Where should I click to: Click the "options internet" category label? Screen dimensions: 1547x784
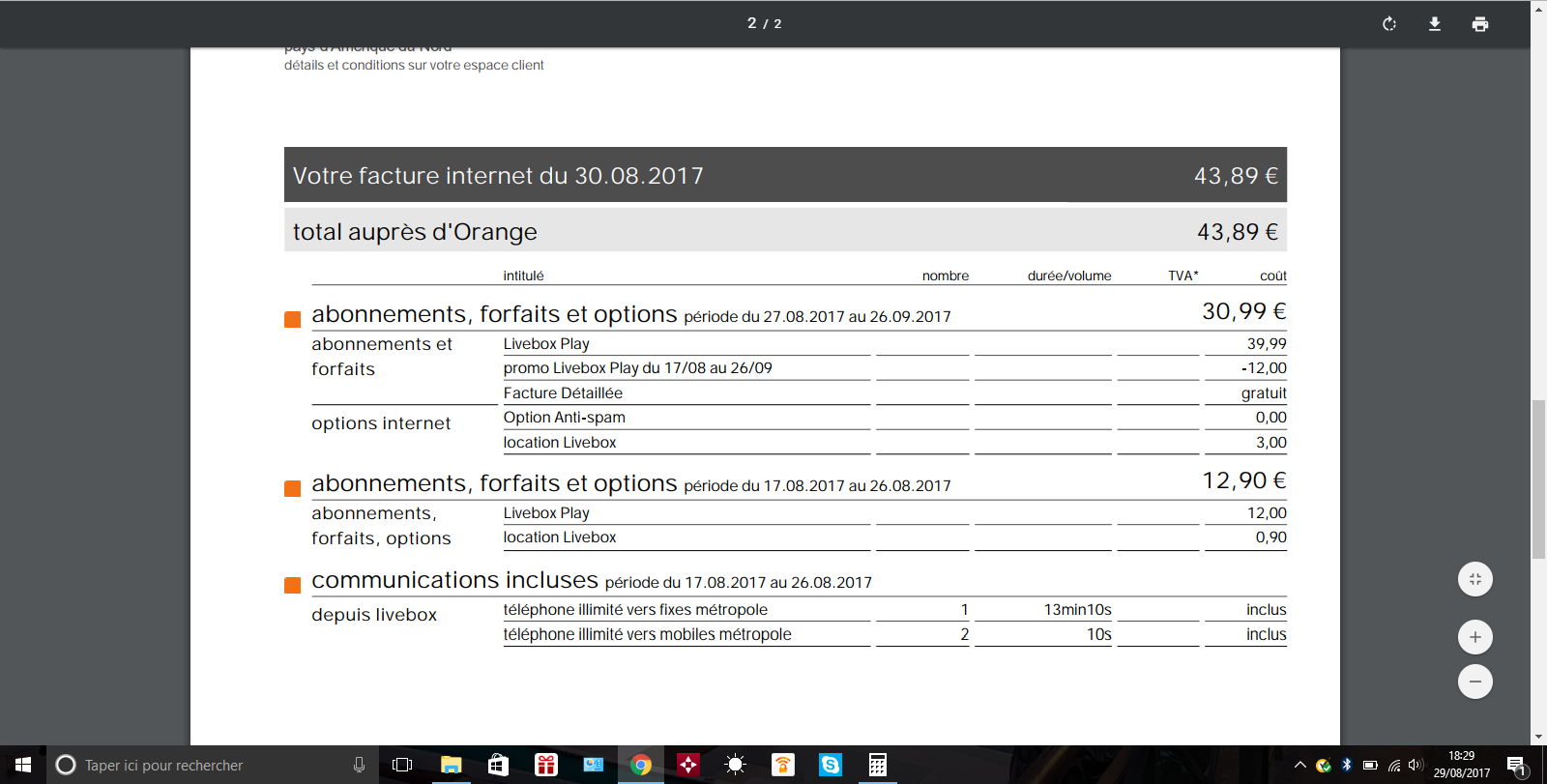click(381, 423)
